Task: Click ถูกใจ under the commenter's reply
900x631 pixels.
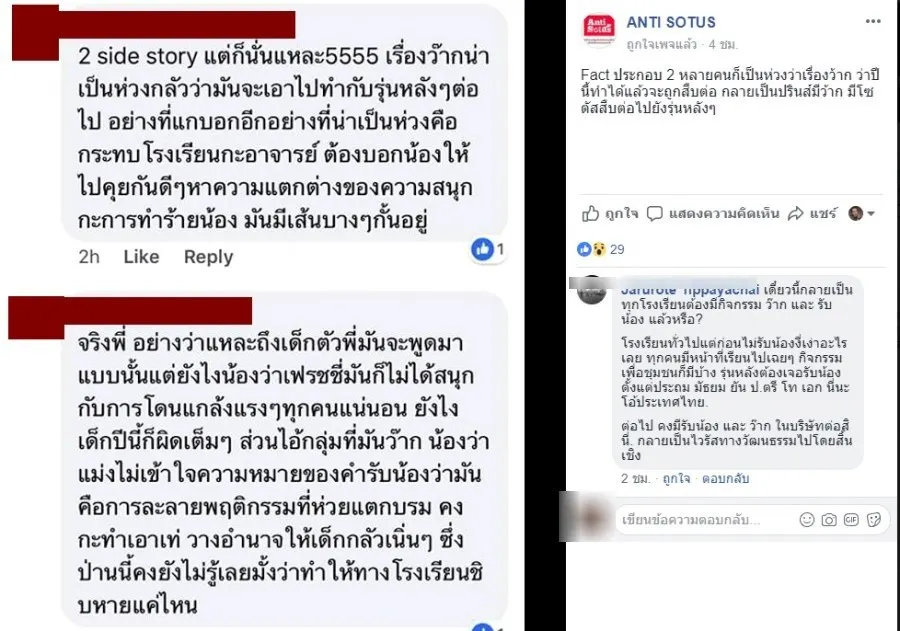Action: pos(676,478)
